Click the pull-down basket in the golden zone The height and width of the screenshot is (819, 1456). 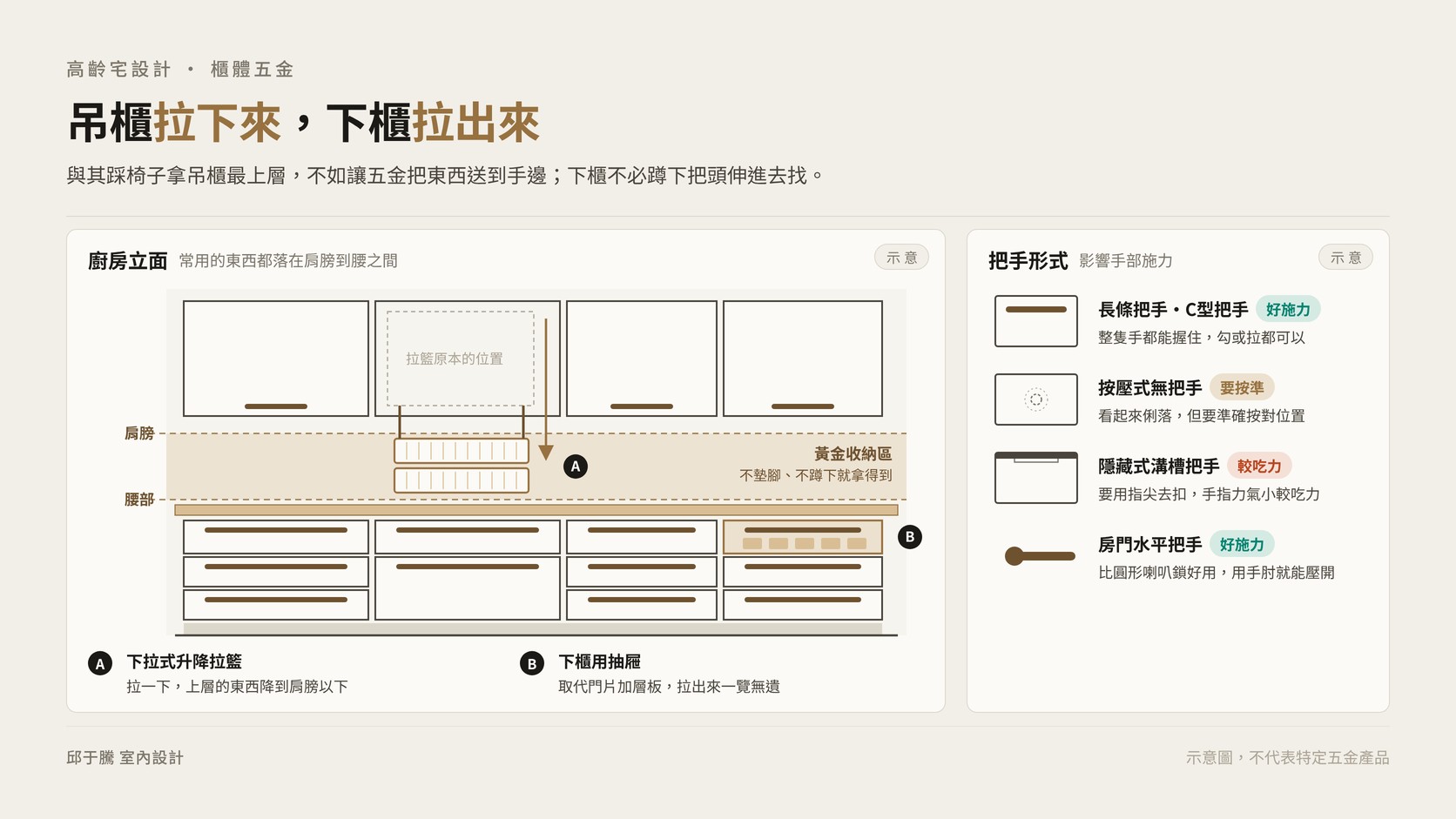pos(462,466)
